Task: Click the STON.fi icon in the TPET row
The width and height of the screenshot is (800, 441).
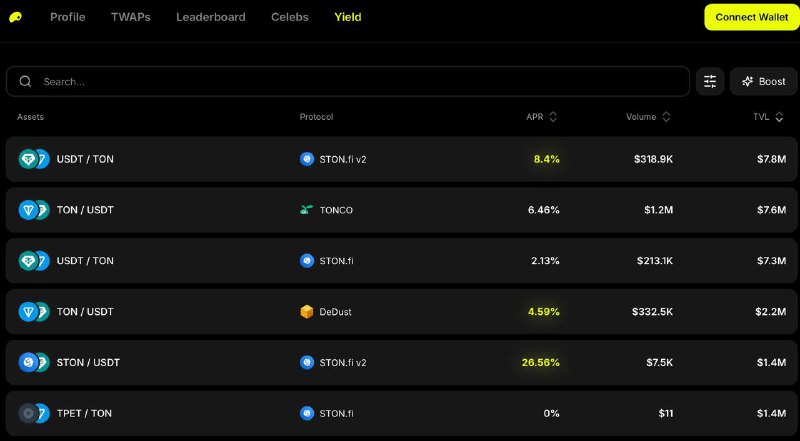Action: pyautogui.click(x=307, y=413)
